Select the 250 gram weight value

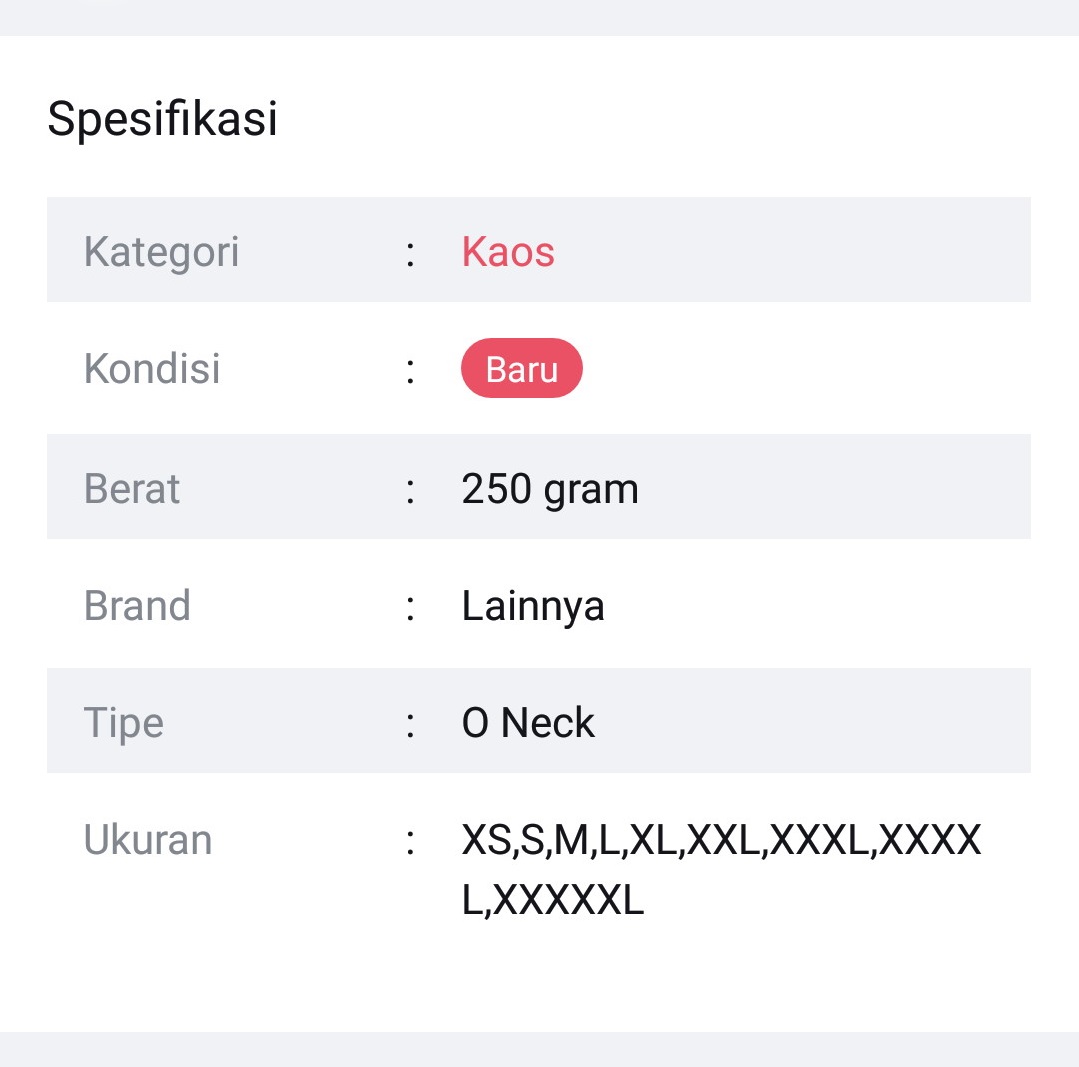coord(550,490)
